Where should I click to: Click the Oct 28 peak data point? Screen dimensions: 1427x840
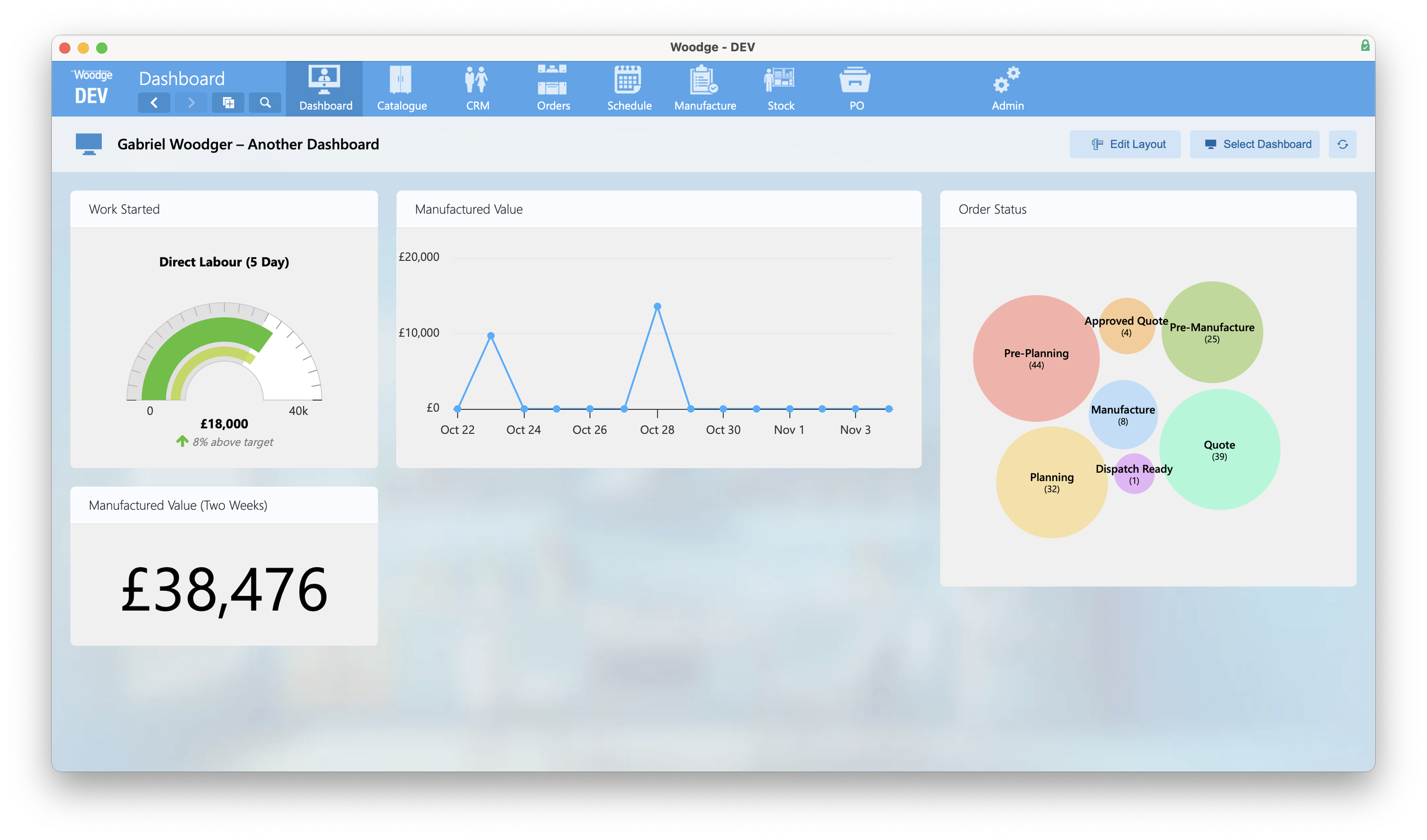click(x=657, y=306)
